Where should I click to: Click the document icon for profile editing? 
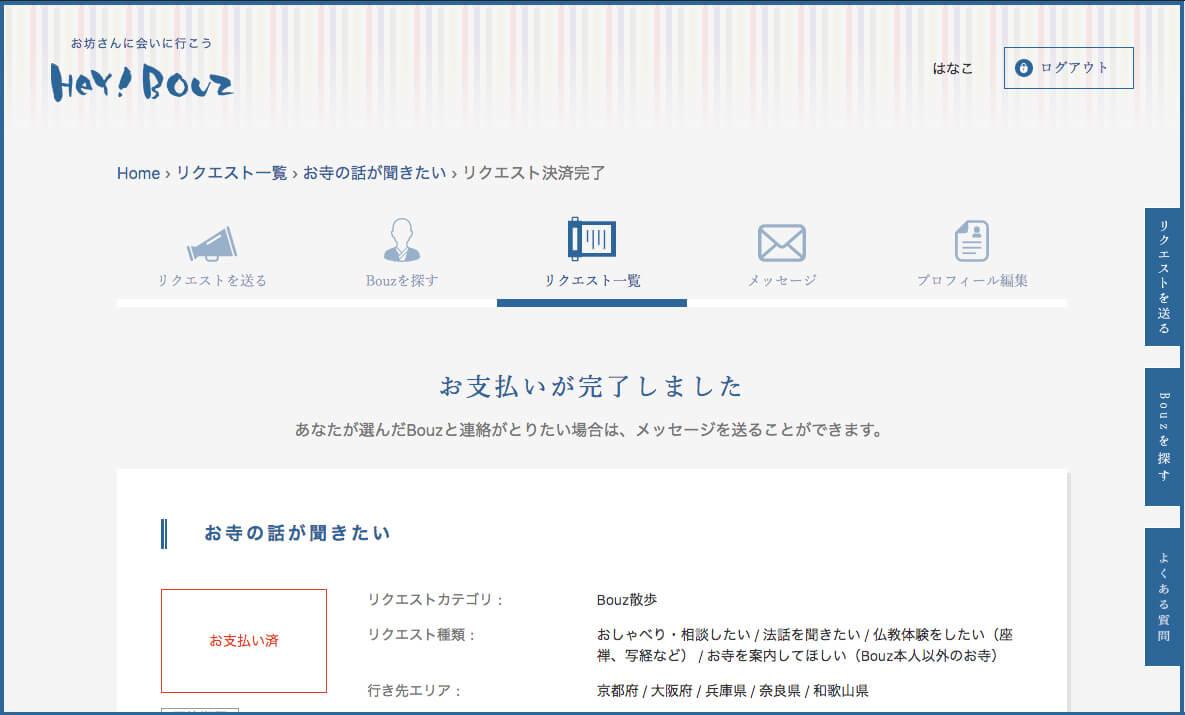[x=971, y=241]
